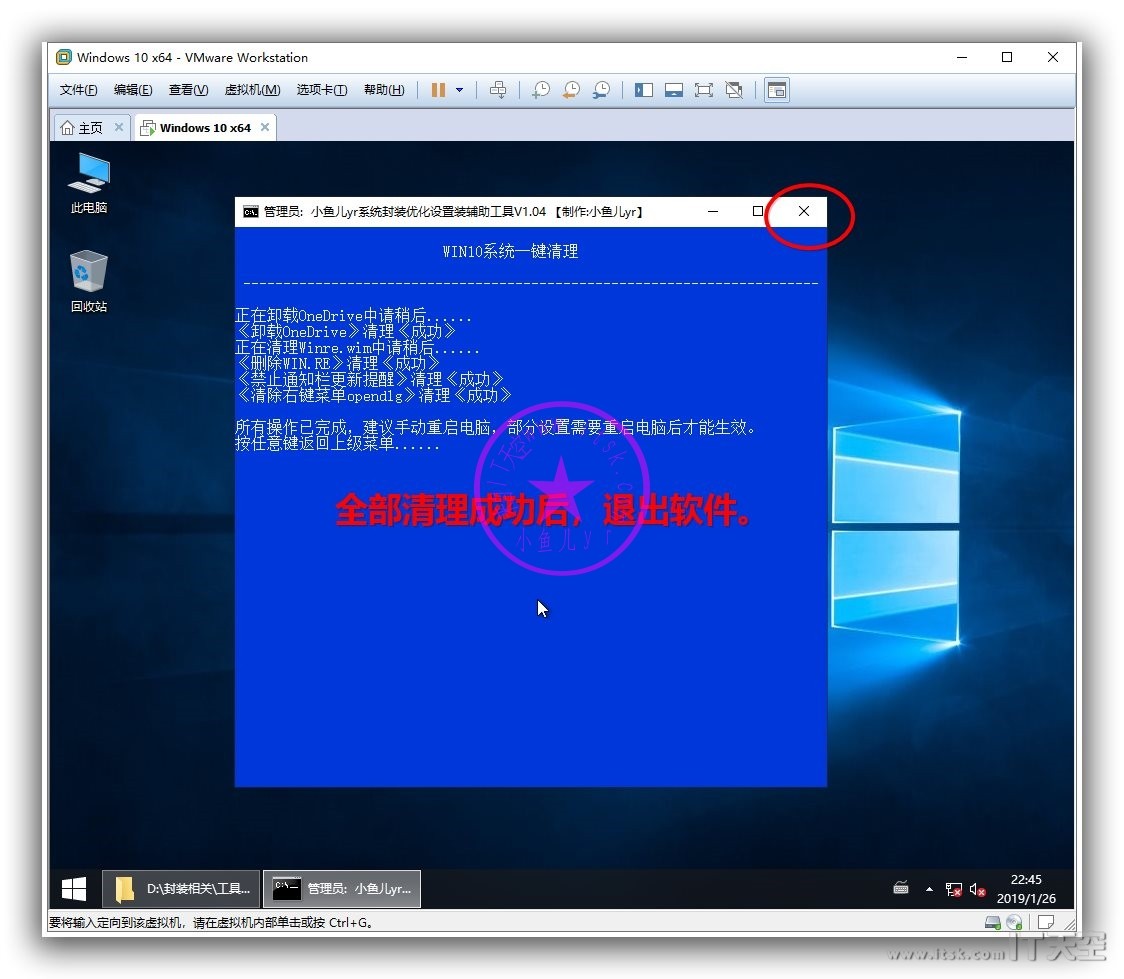Image resolution: width=1124 pixels, height=979 pixels.
Task: Select the 回收站 desktop icon
Action: (89, 281)
